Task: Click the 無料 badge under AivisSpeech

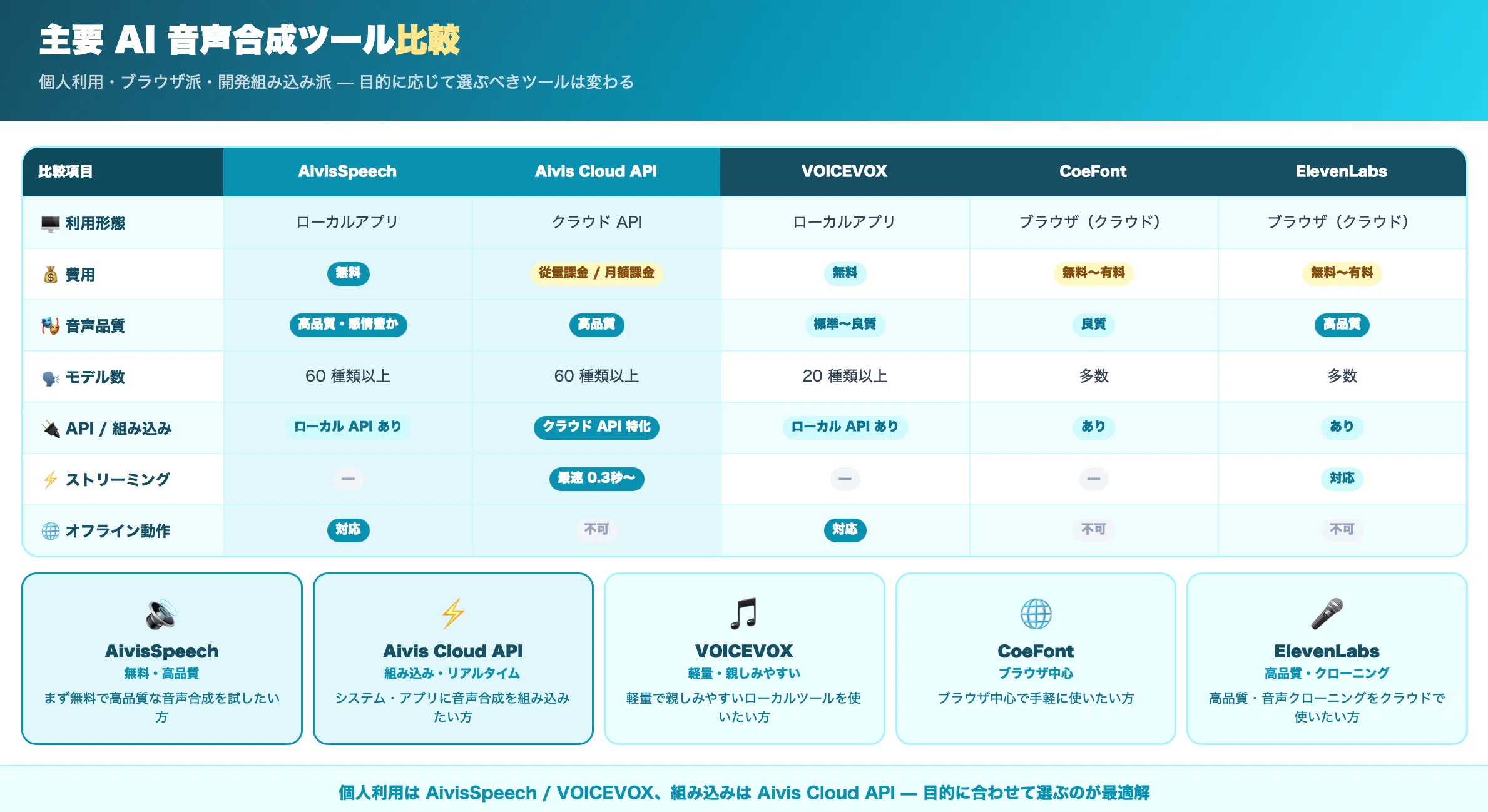Action: point(348,273)
